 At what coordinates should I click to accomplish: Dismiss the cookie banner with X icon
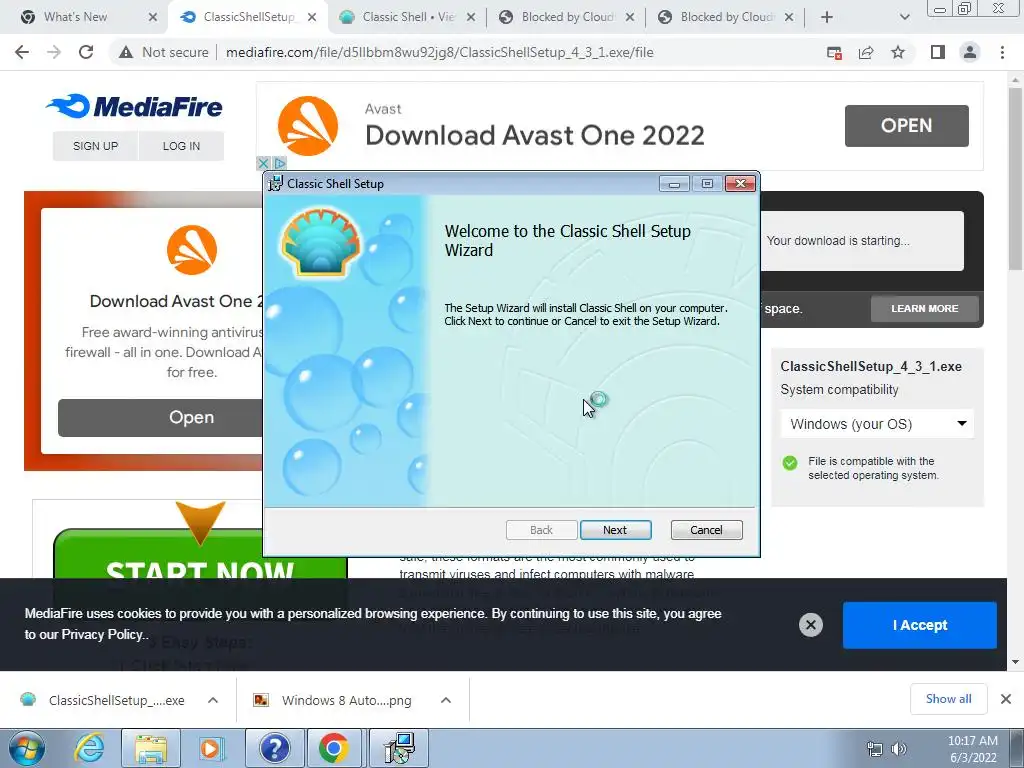pyautogui.click(x=810, y=625)
